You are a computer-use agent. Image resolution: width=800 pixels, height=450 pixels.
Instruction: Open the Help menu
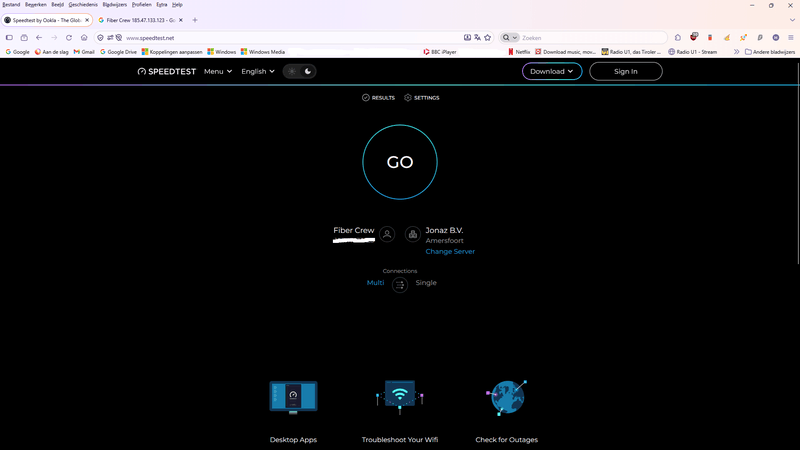tap(177, 5)
